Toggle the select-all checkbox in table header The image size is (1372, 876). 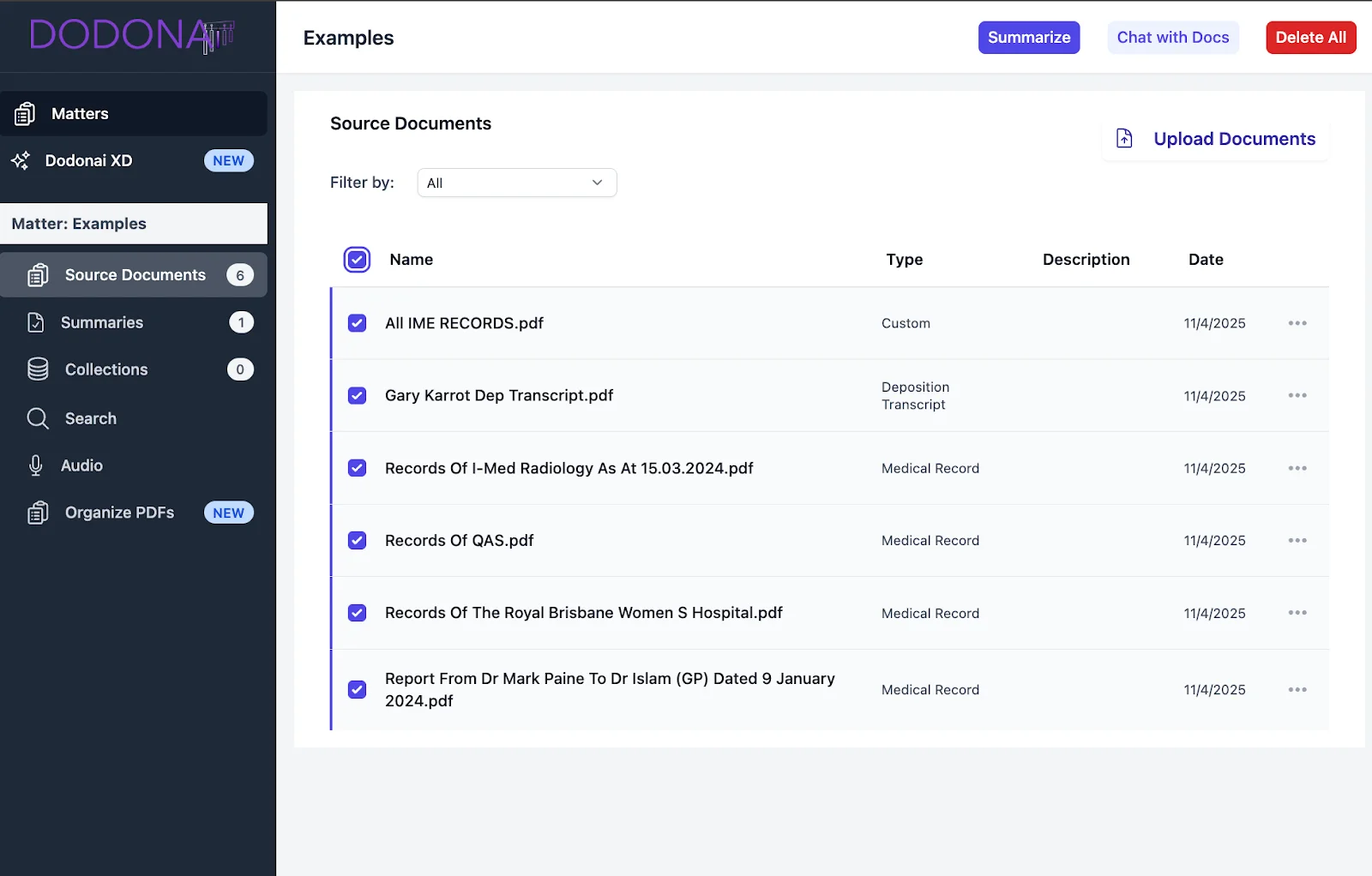(357, 260)
